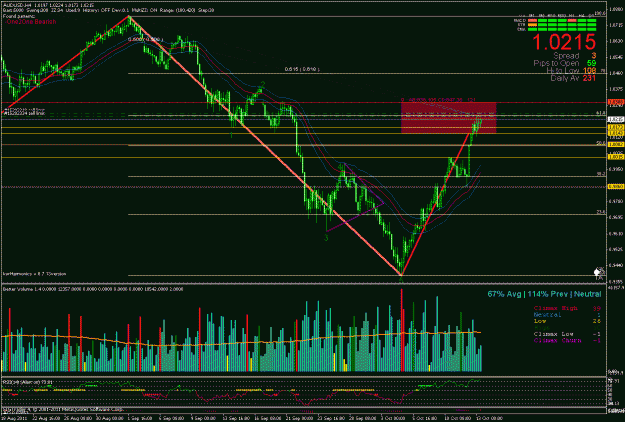Click the Spread label
625x422 pixels.
(x=566, y=56)
